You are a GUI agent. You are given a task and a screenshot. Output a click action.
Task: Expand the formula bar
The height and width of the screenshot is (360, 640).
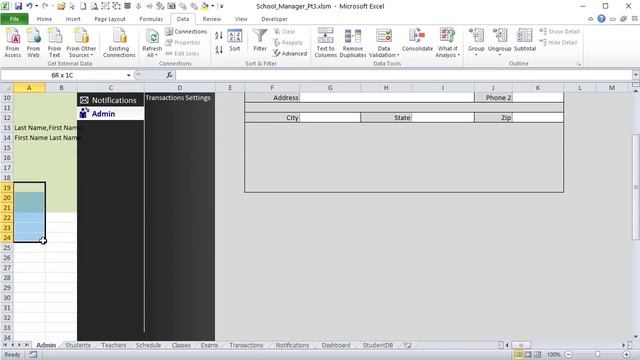(636, 75)
